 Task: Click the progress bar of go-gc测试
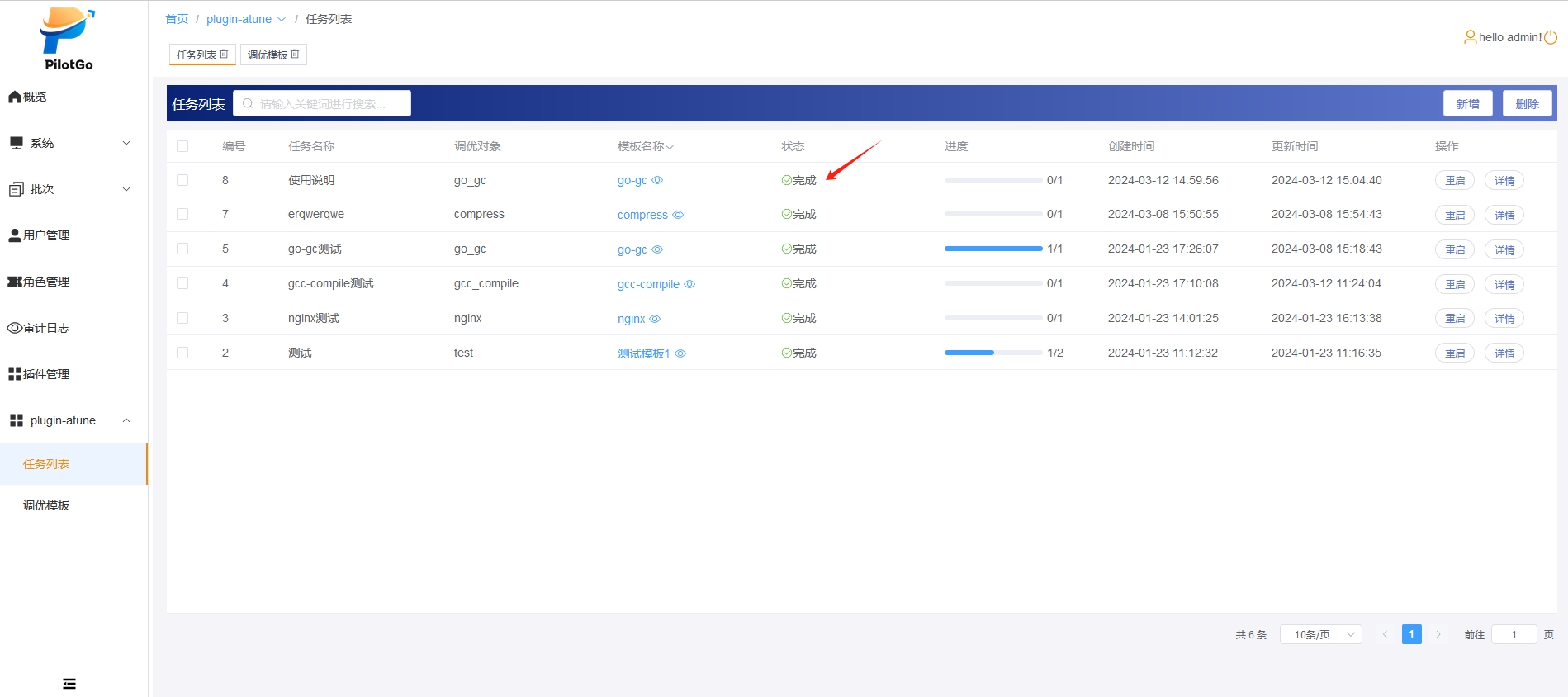[x=993, y=249]
